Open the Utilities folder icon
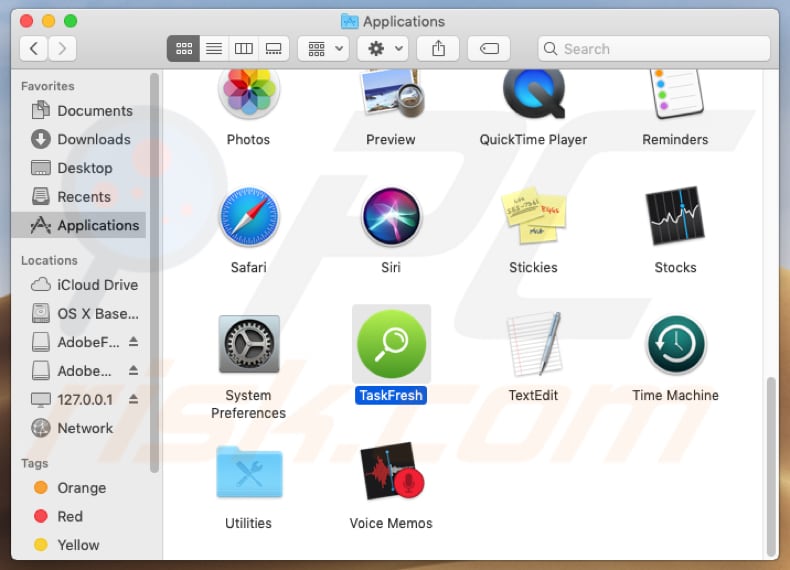This screenshot has width=790, height=570. [249, 472]
